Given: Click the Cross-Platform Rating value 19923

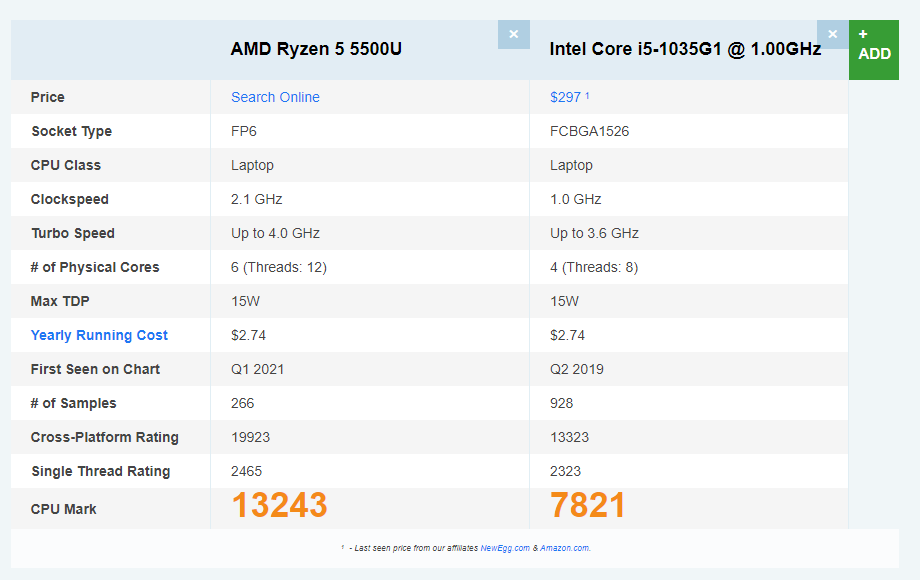Looking at the screenshot, I should [x=250, y=437].
